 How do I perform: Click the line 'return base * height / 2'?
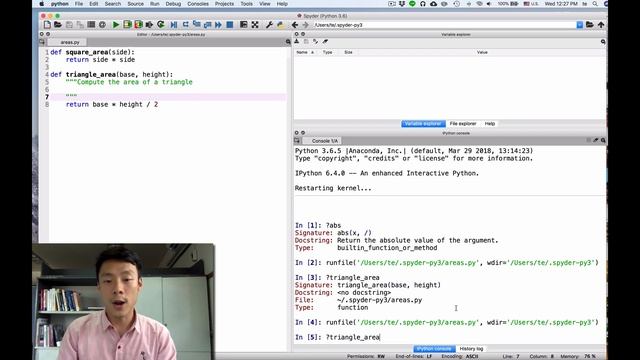click(x=112, y=104)
